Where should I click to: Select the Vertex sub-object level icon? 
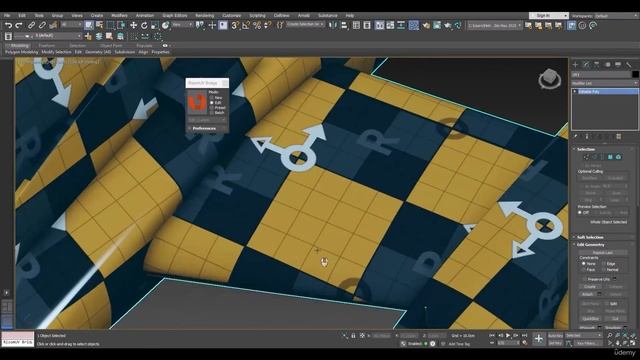(587, 157)
